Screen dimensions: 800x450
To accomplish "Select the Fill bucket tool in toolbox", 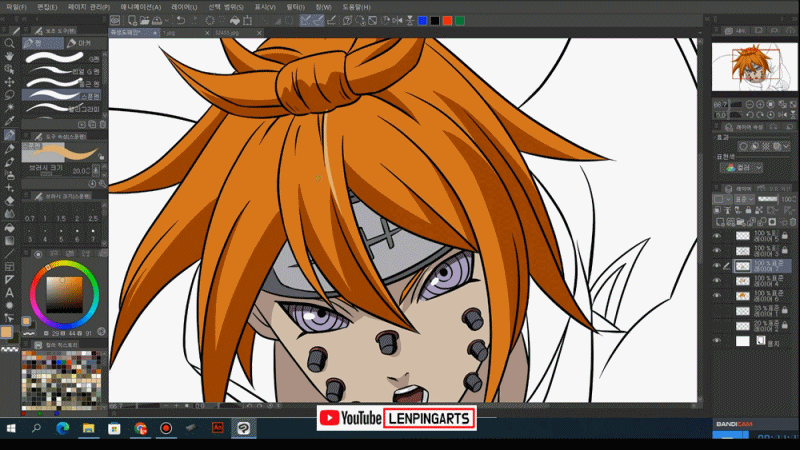I will [9, 228].
